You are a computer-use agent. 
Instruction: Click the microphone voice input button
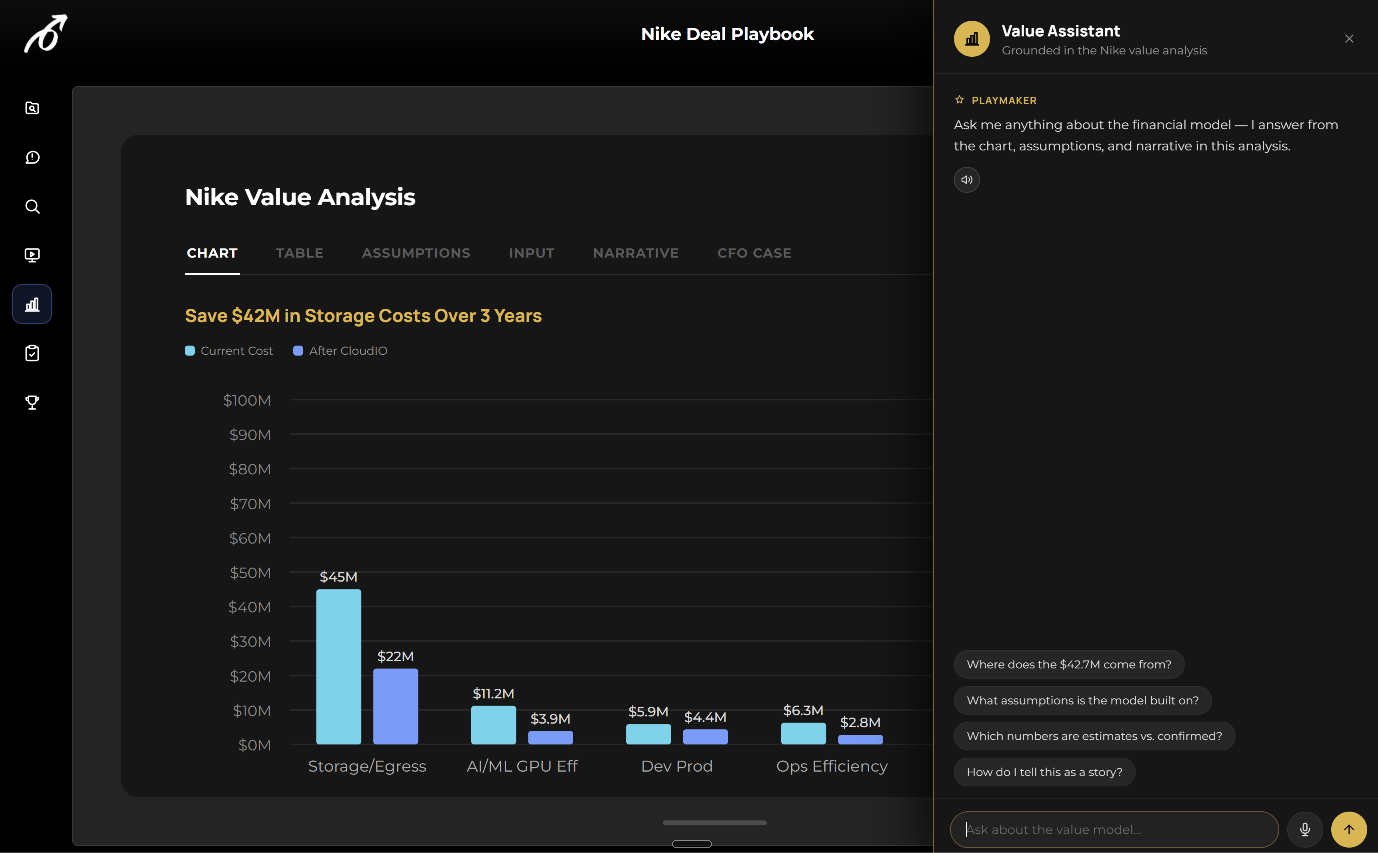coord(1305,829)
